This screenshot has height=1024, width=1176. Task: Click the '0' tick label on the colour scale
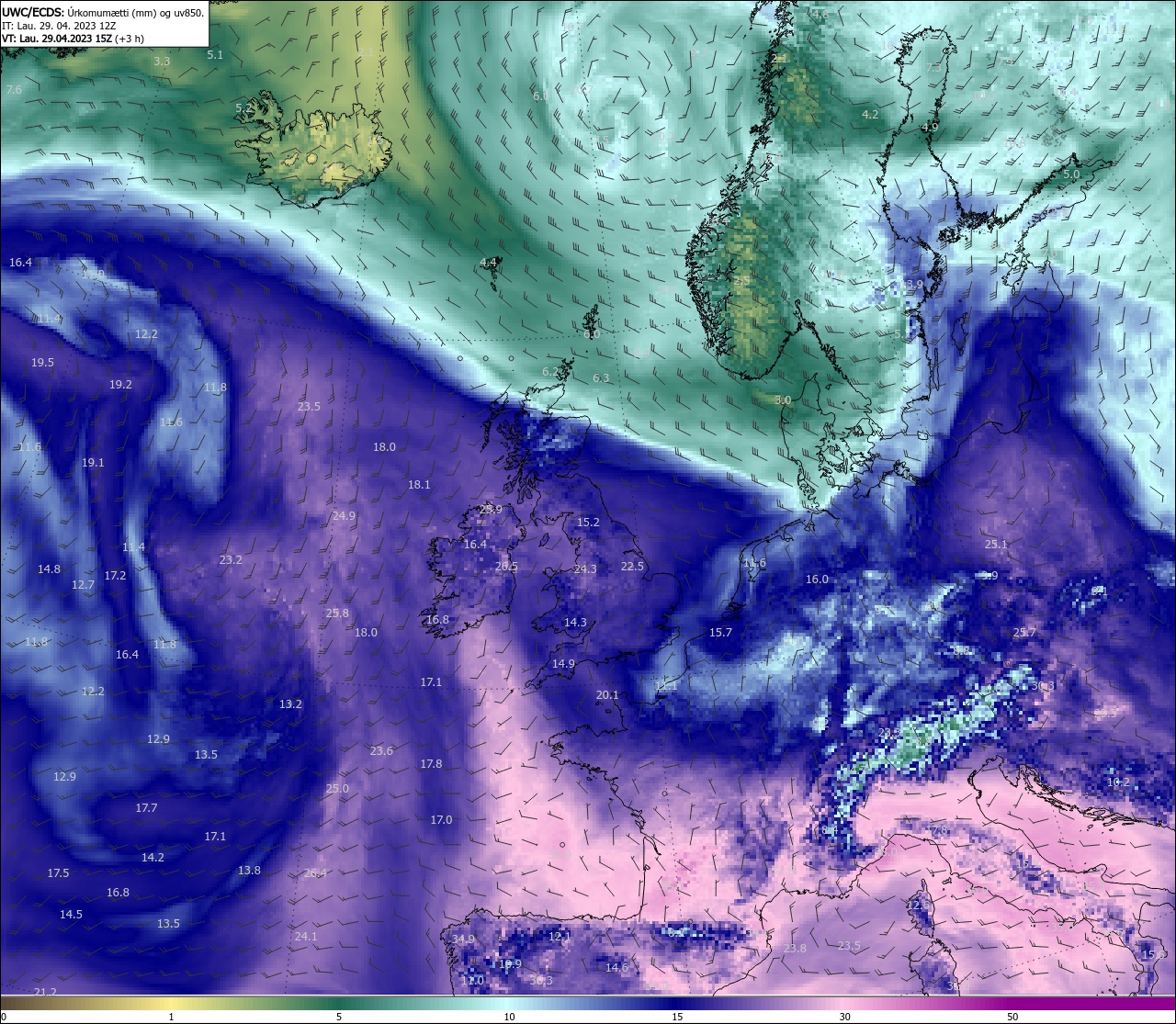(x=3, y=1017)
